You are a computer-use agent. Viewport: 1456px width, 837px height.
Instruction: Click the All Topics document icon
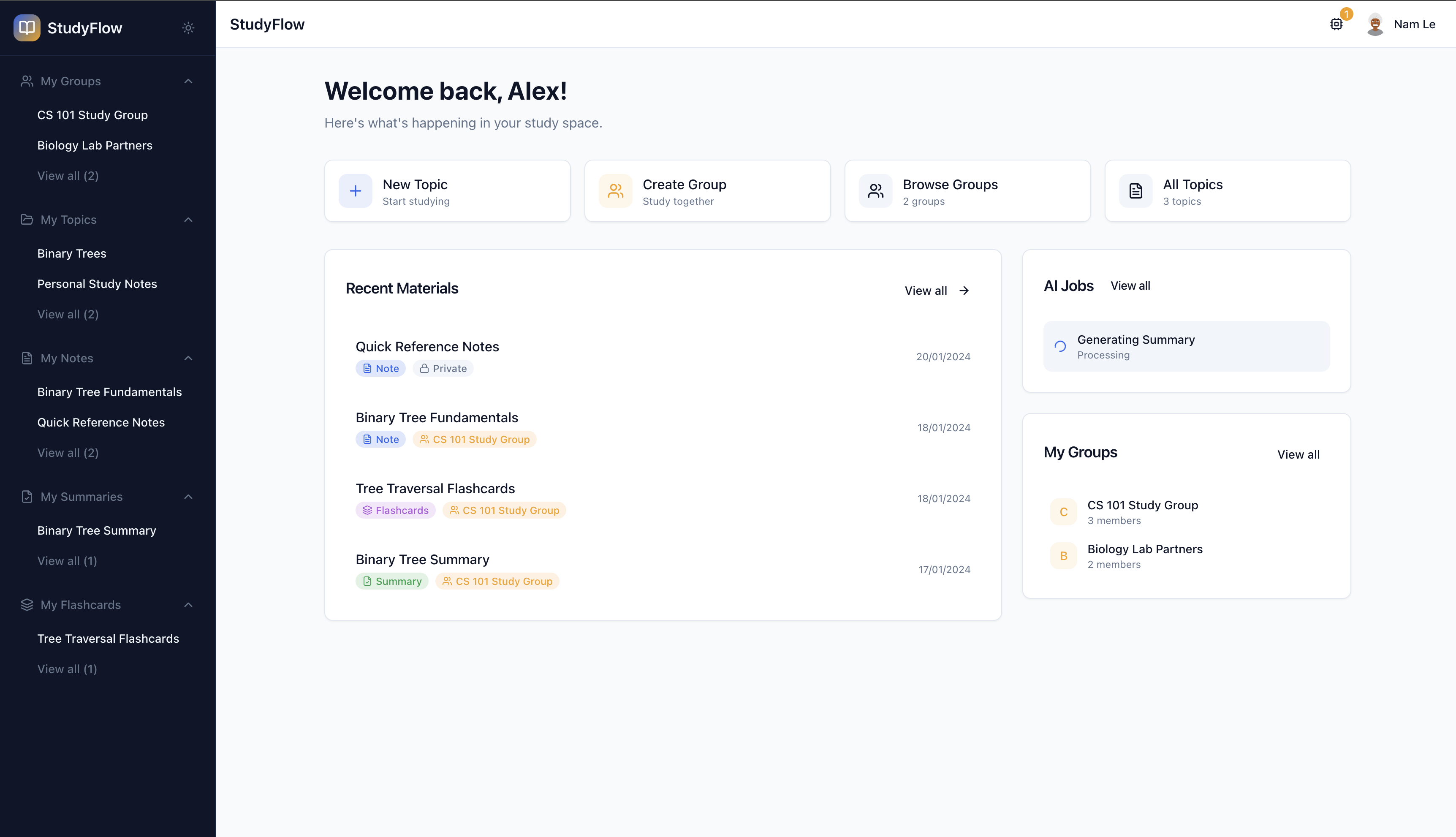coord(1135,191)
